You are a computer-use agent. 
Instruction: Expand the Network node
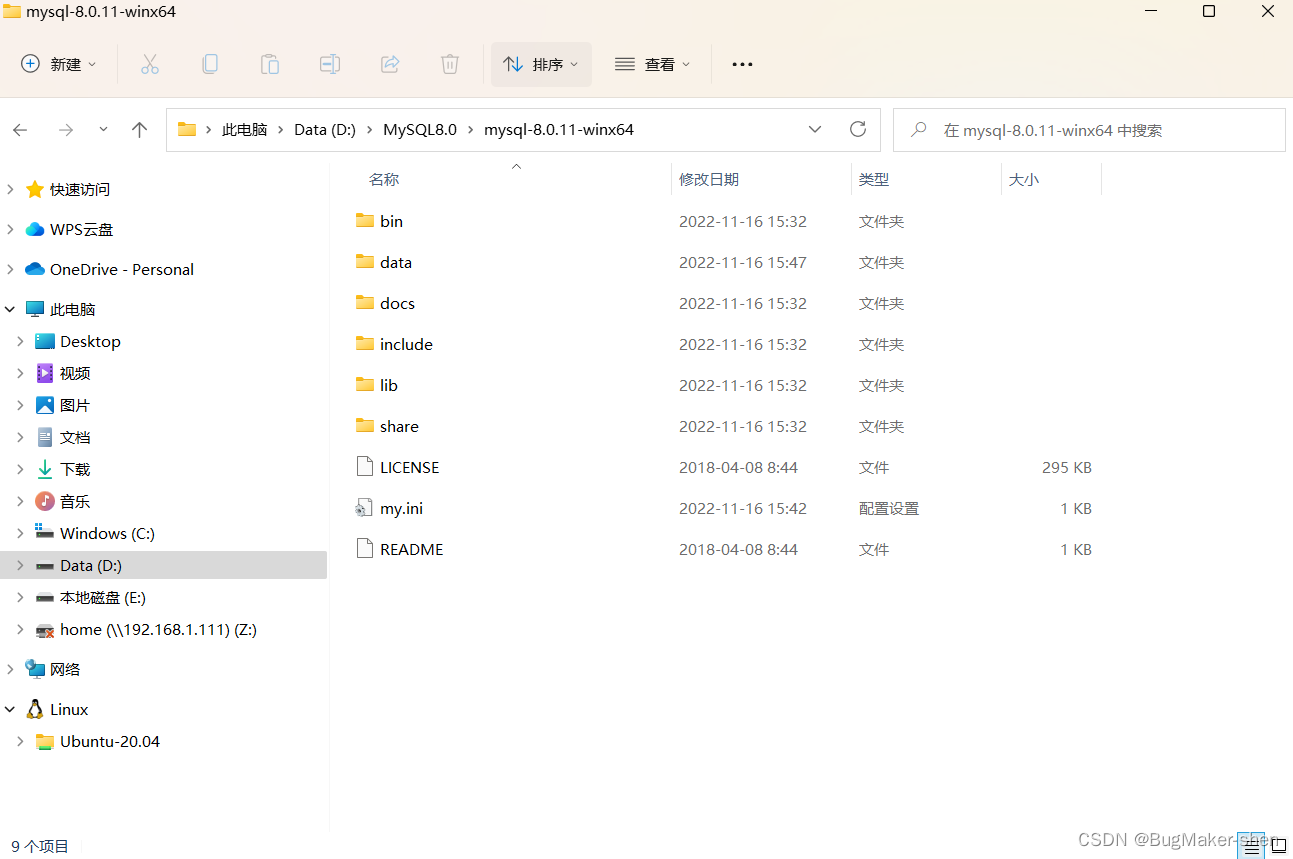(x=10, y=669)
